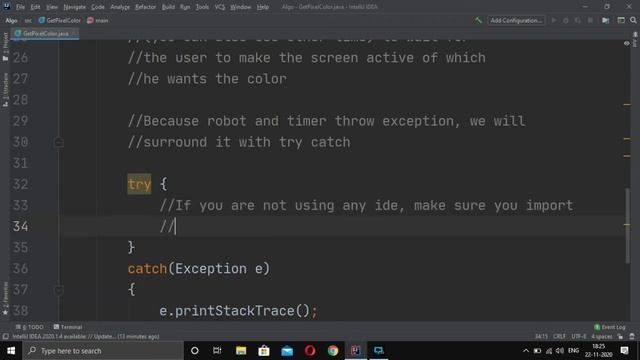640x360 pixels.
Task: Click the volume icon in the system tray
Action: [560, 351]
